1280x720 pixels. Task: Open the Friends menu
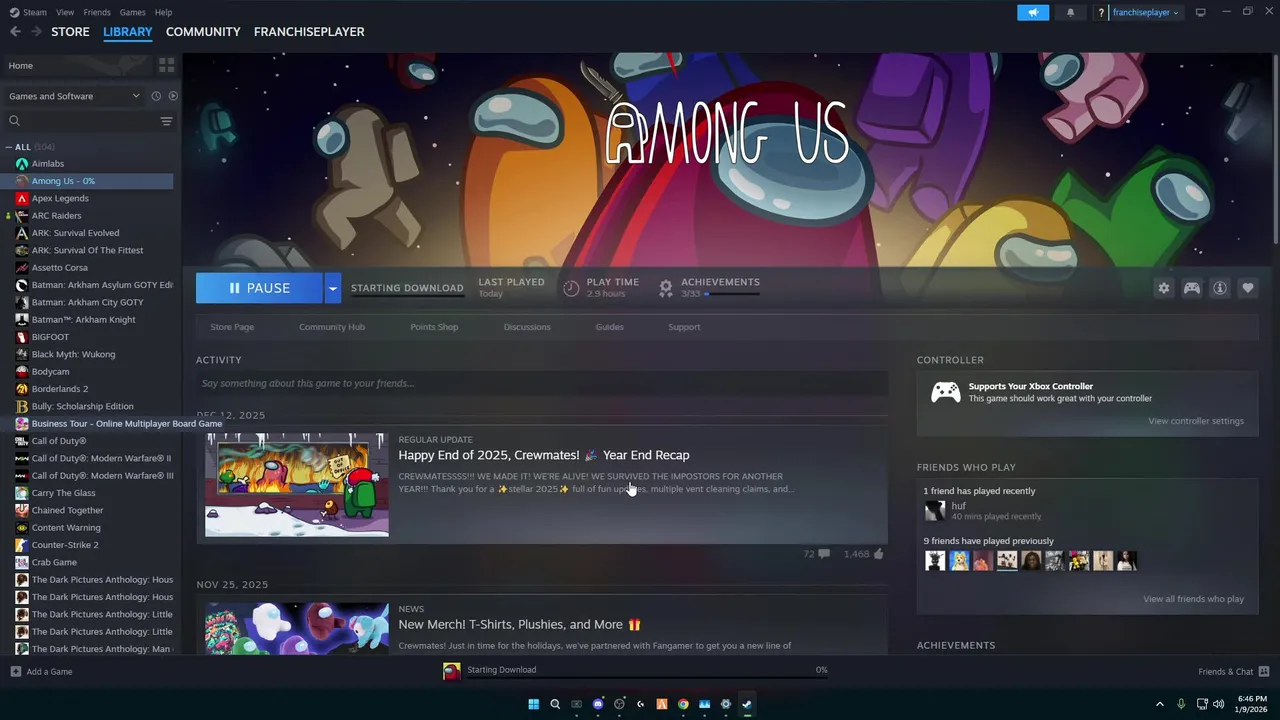pos(97,12)
